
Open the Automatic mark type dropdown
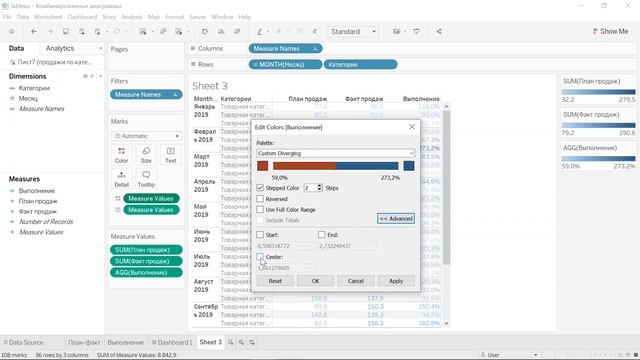(x=146, y=136)
